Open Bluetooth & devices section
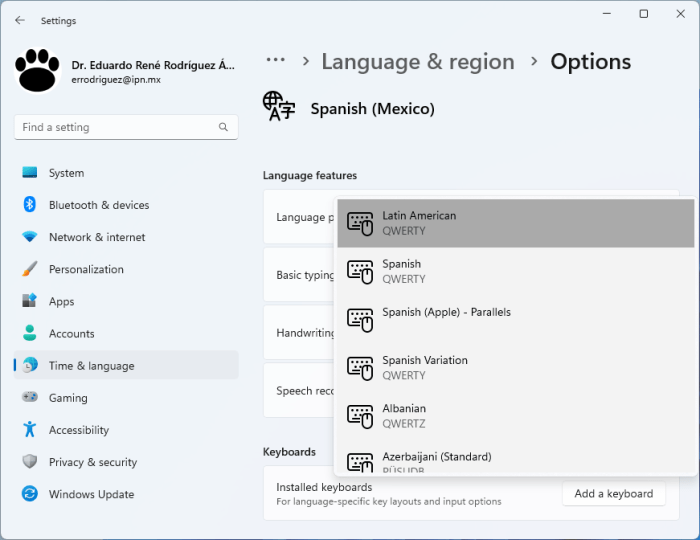The width and height of the screenshot is (700, 540). click(98, 205)
